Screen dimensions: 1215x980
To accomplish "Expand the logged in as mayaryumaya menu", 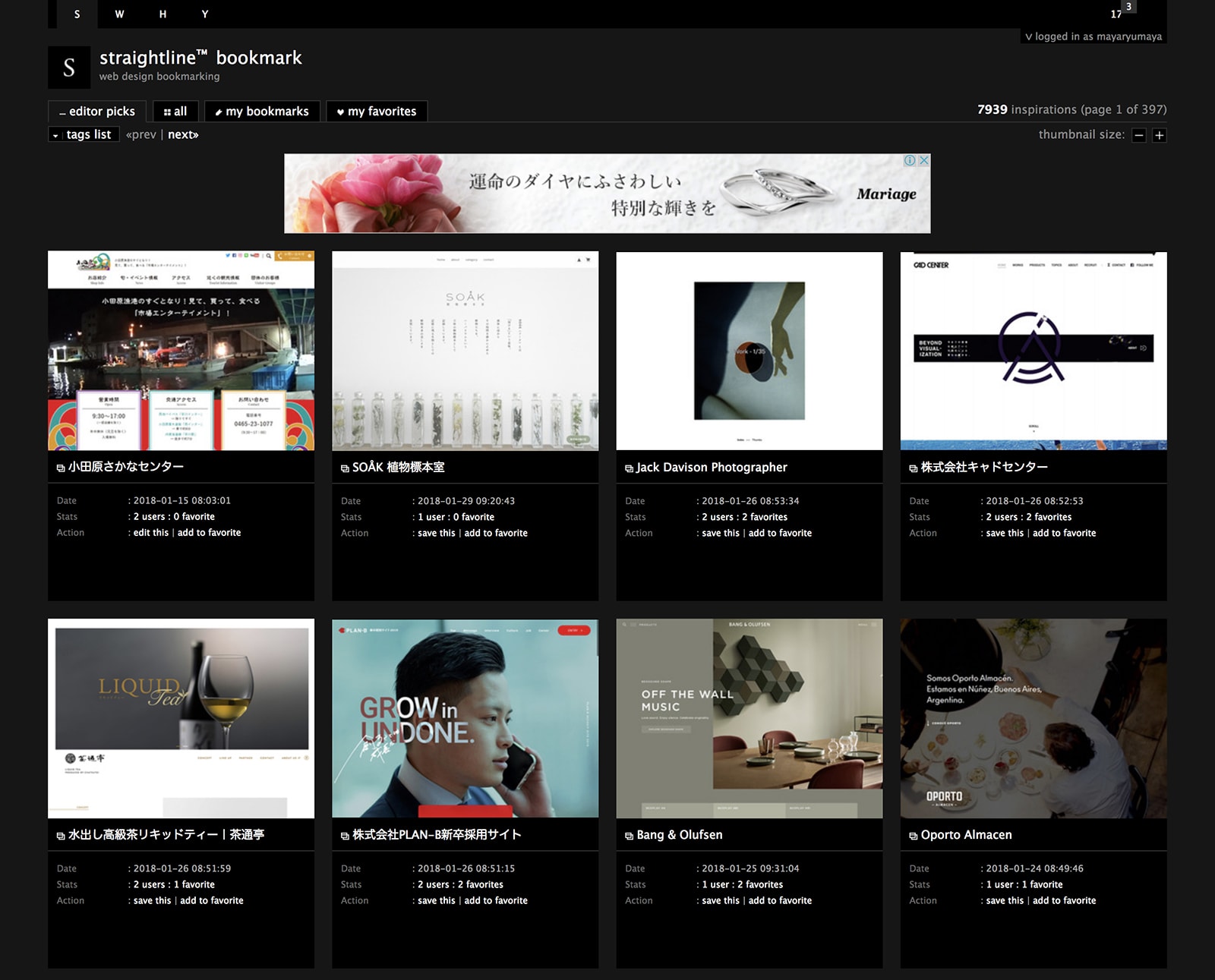I will [x=1093, y=36].
